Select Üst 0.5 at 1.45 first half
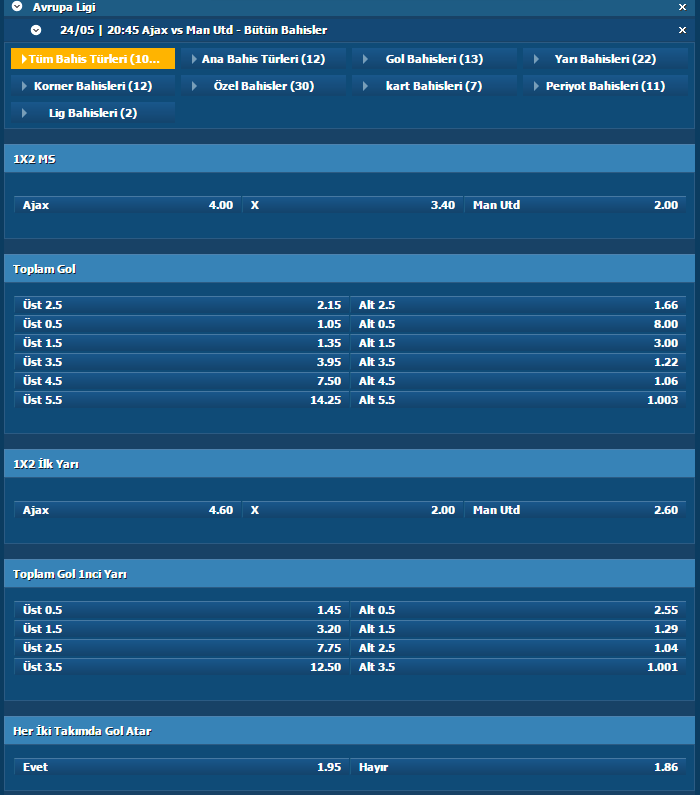This screenshot has width=700, height=795. coord(181,610)
